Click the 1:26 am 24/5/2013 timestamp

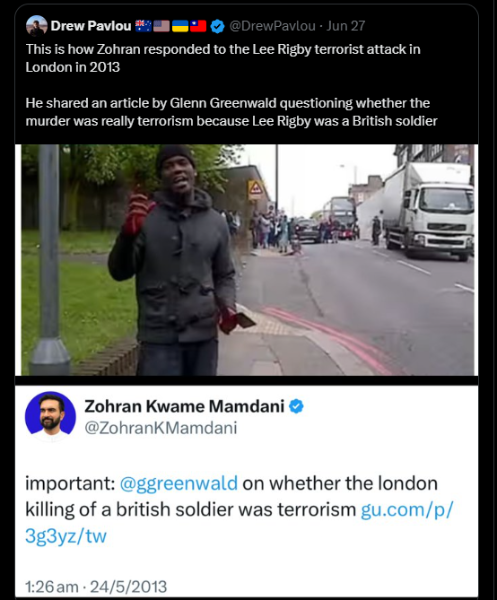coord(96,586)
